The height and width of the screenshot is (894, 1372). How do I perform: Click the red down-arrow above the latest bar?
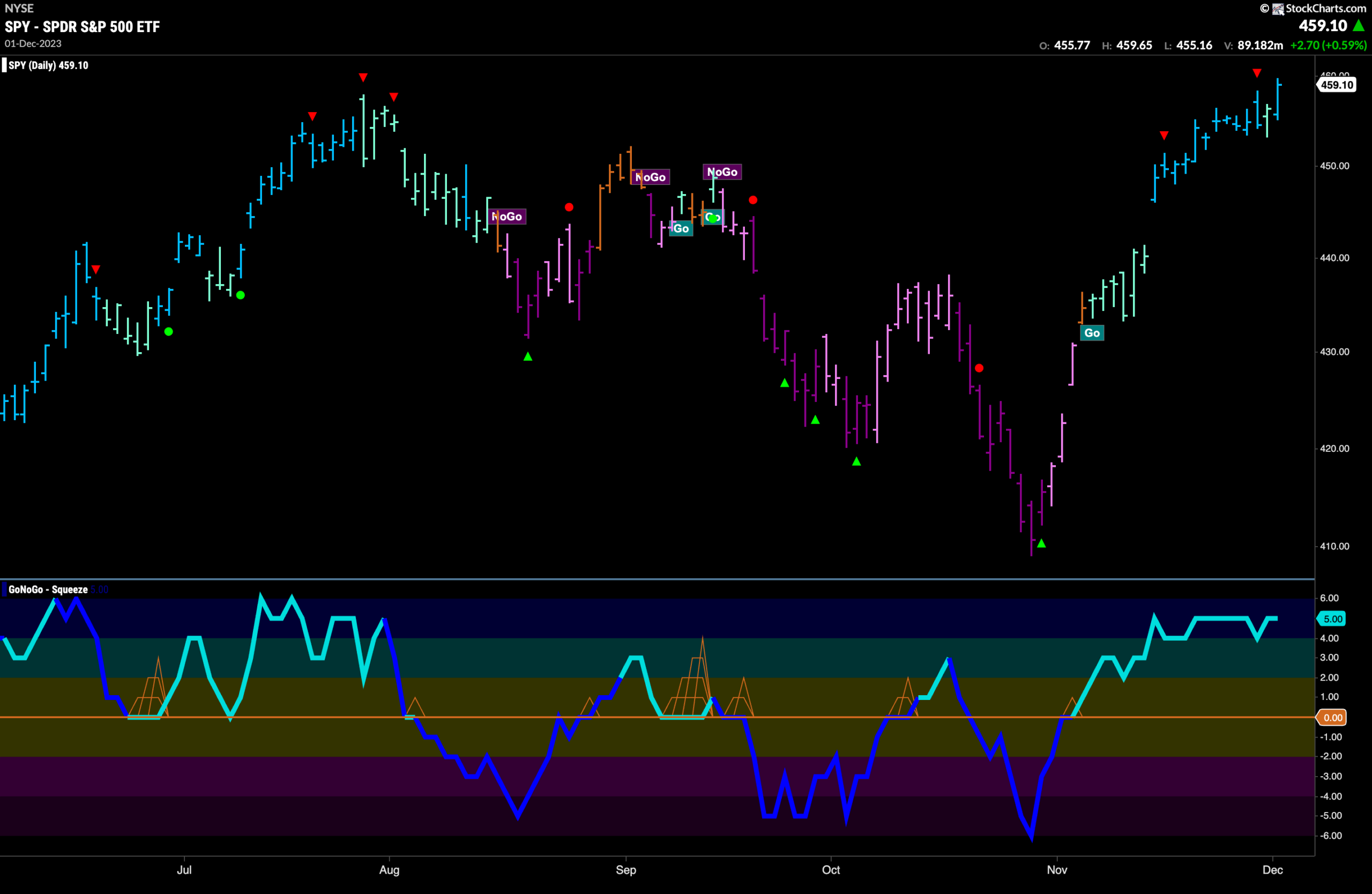[1257, 73]
